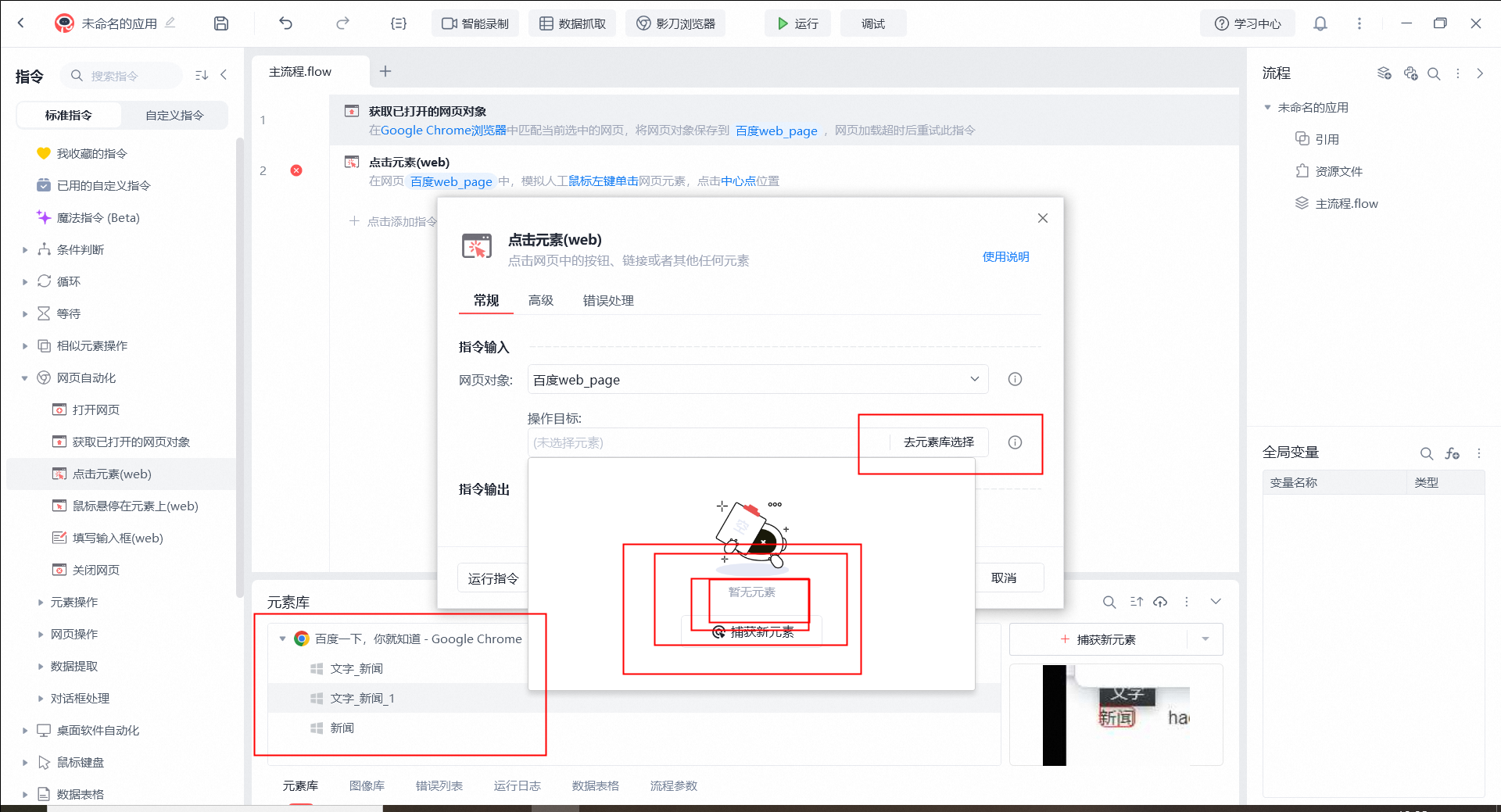
Task: Collapse the 网页自动化 instruction group
Action: point(25,378)
